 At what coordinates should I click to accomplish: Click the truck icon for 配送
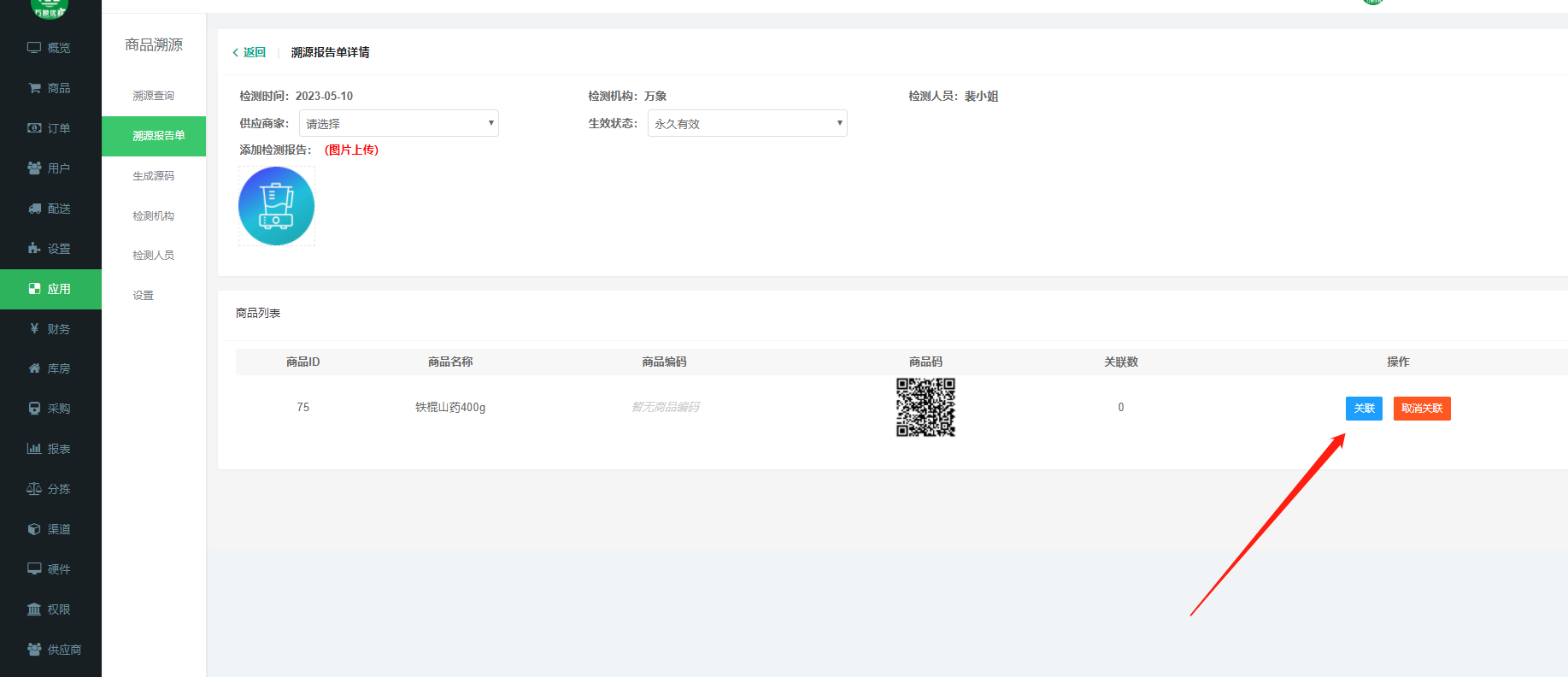(34, 209)
